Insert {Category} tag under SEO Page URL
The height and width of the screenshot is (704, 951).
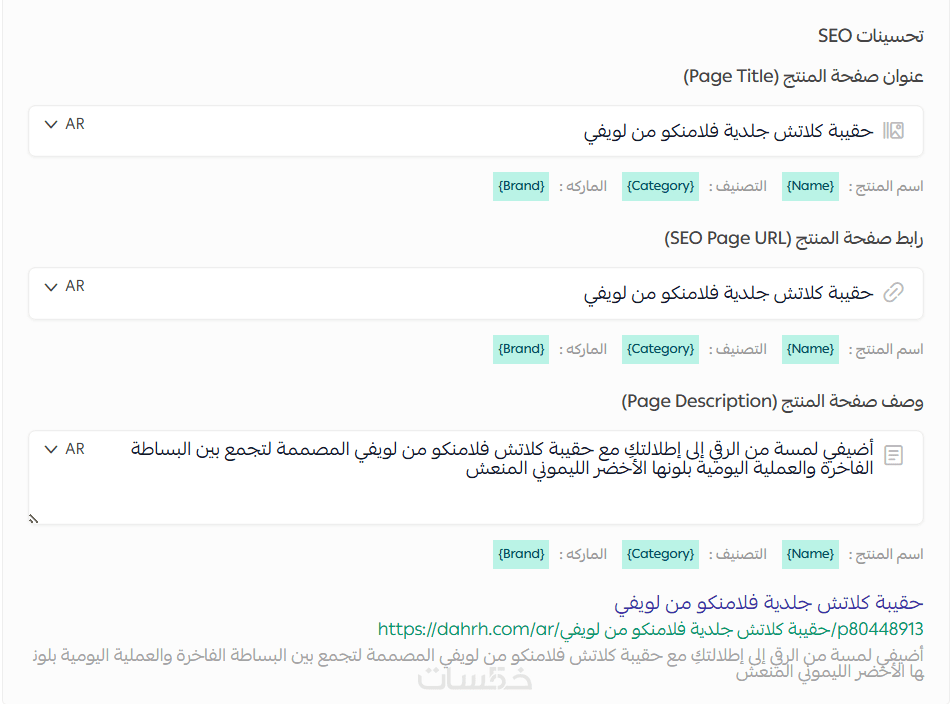coord(660,349)
